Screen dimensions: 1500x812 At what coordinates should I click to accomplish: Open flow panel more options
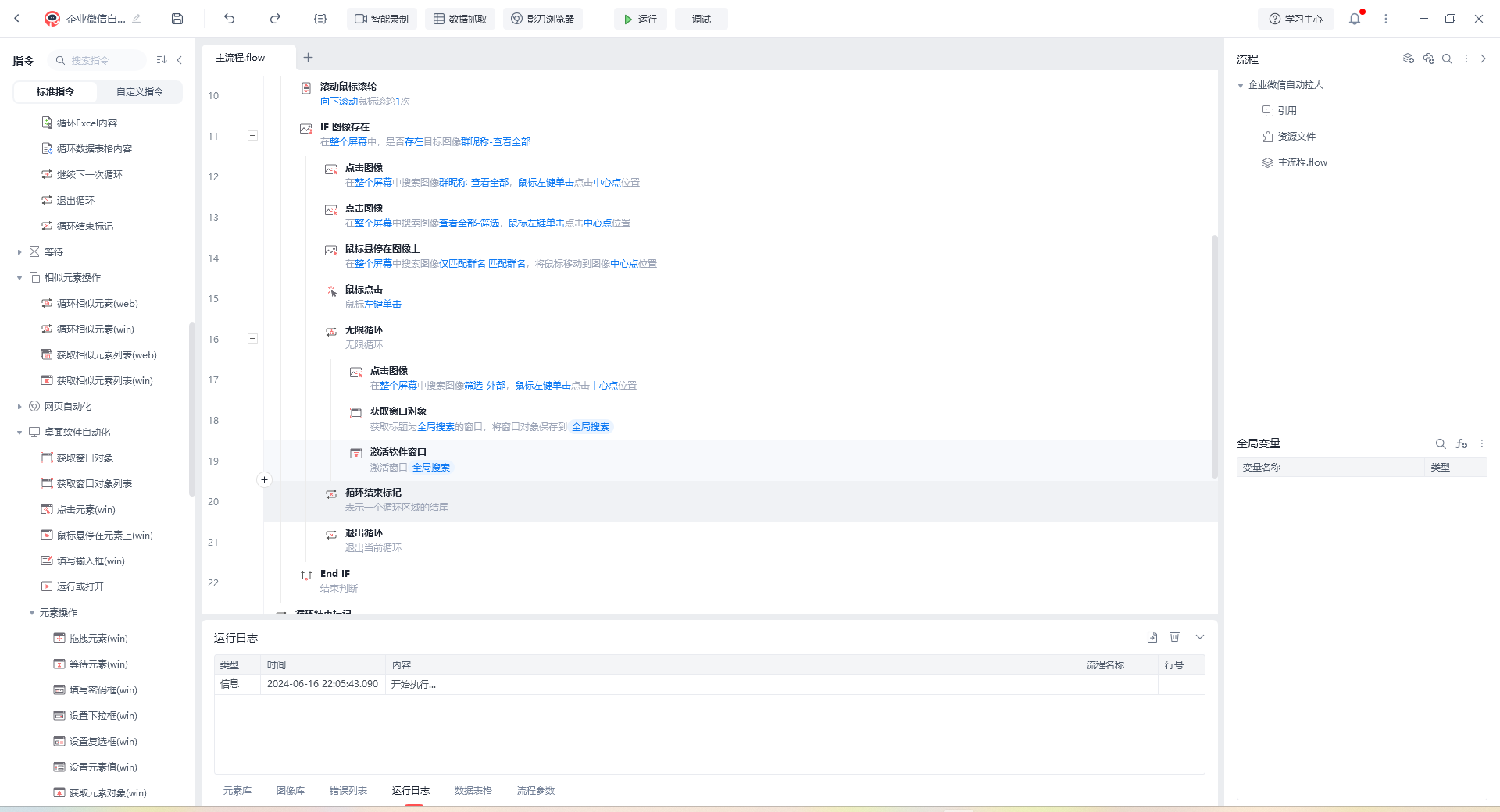[x=1466, y=59]
